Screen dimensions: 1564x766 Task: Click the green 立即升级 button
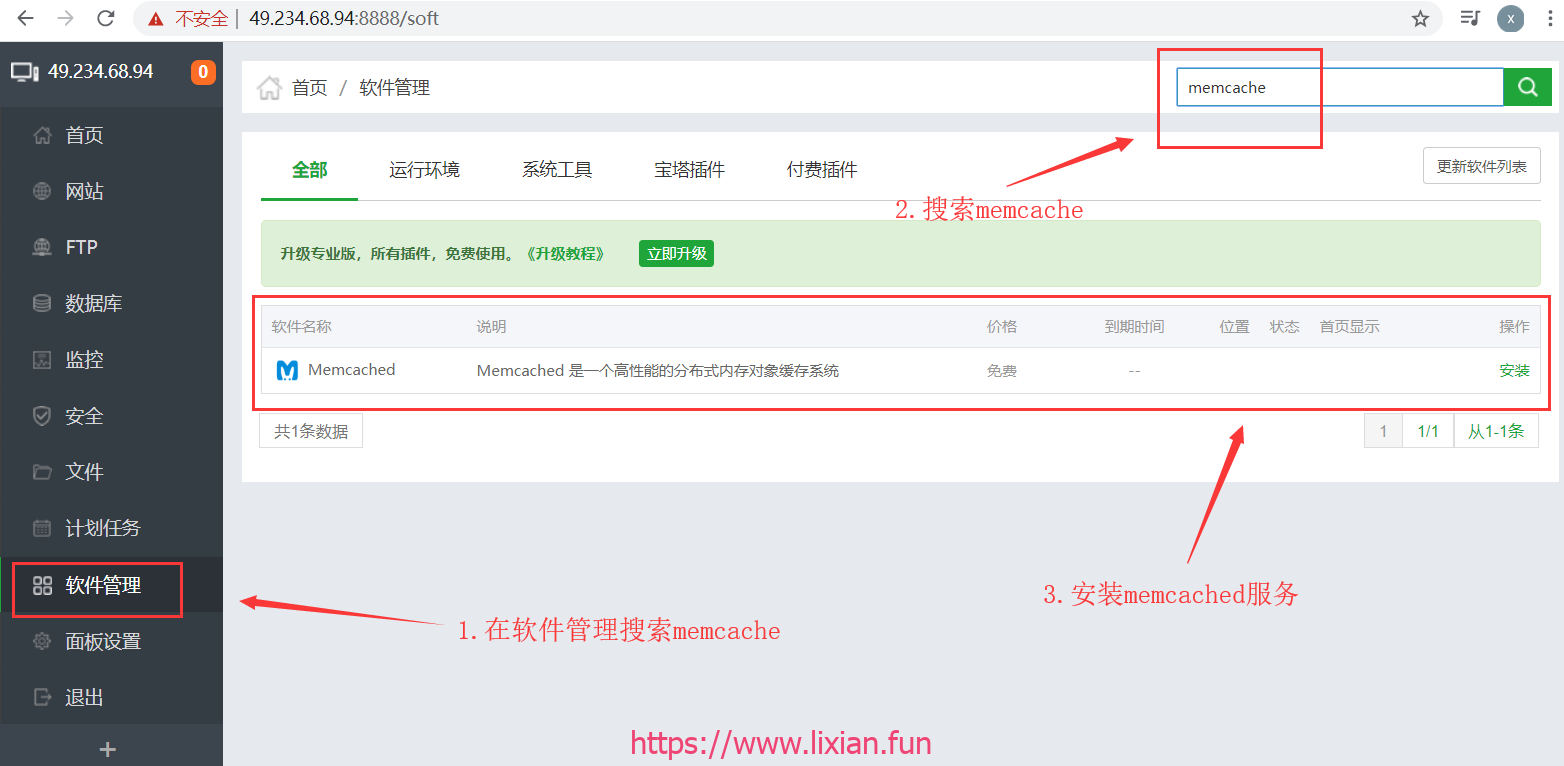point(676,254)
